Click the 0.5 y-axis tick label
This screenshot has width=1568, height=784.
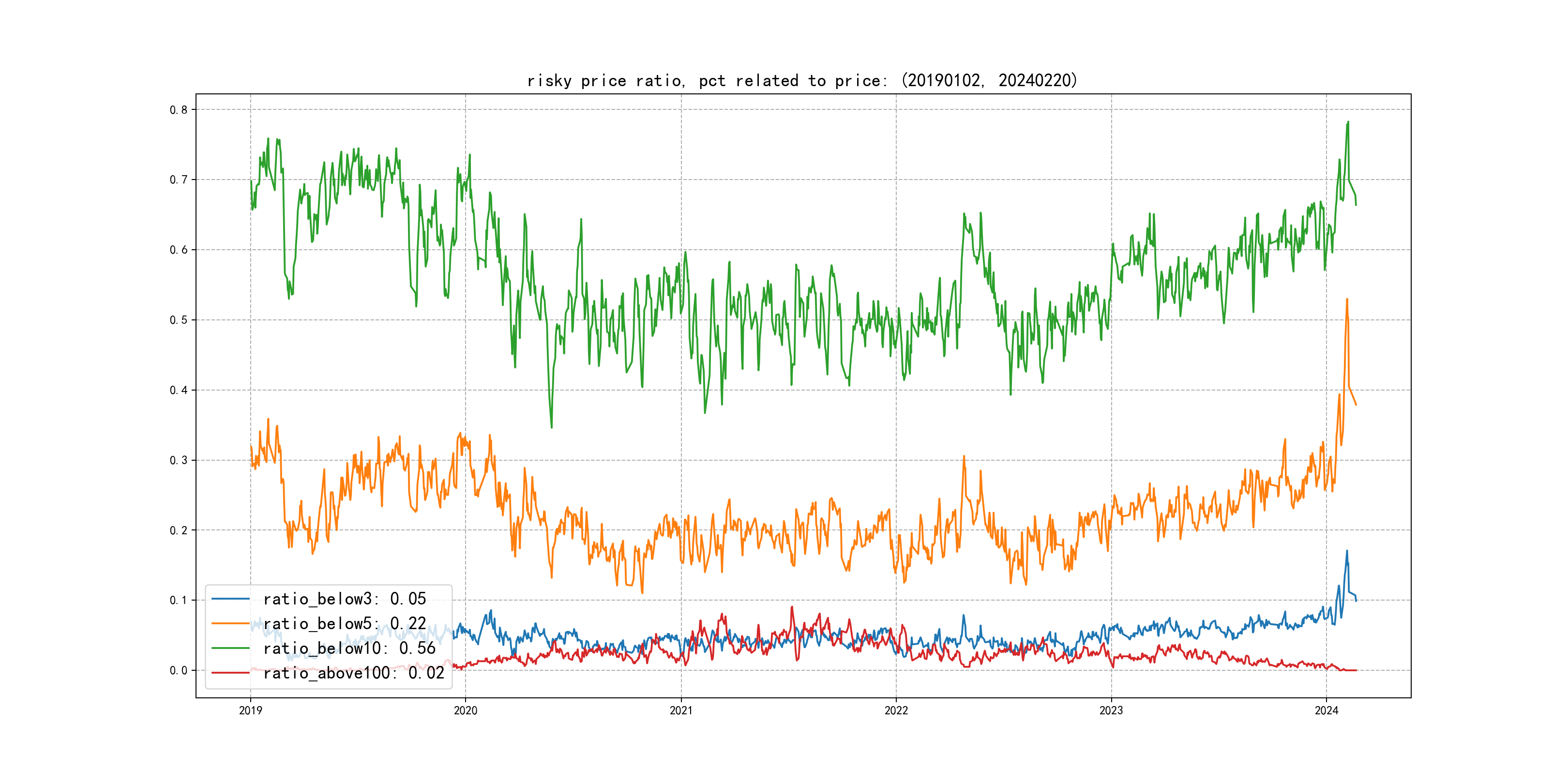pos(179,320)
